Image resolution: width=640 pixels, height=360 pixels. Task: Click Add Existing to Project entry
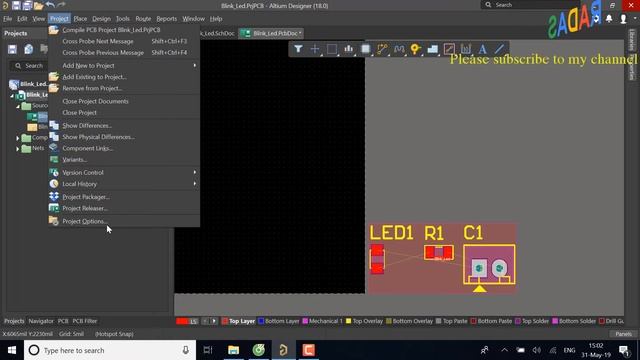[124, 77]
